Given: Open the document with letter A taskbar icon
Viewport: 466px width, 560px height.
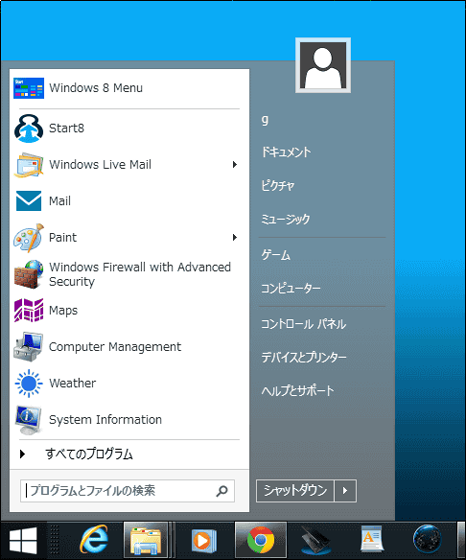Looking at the screenshot, I should coord(371,539).
